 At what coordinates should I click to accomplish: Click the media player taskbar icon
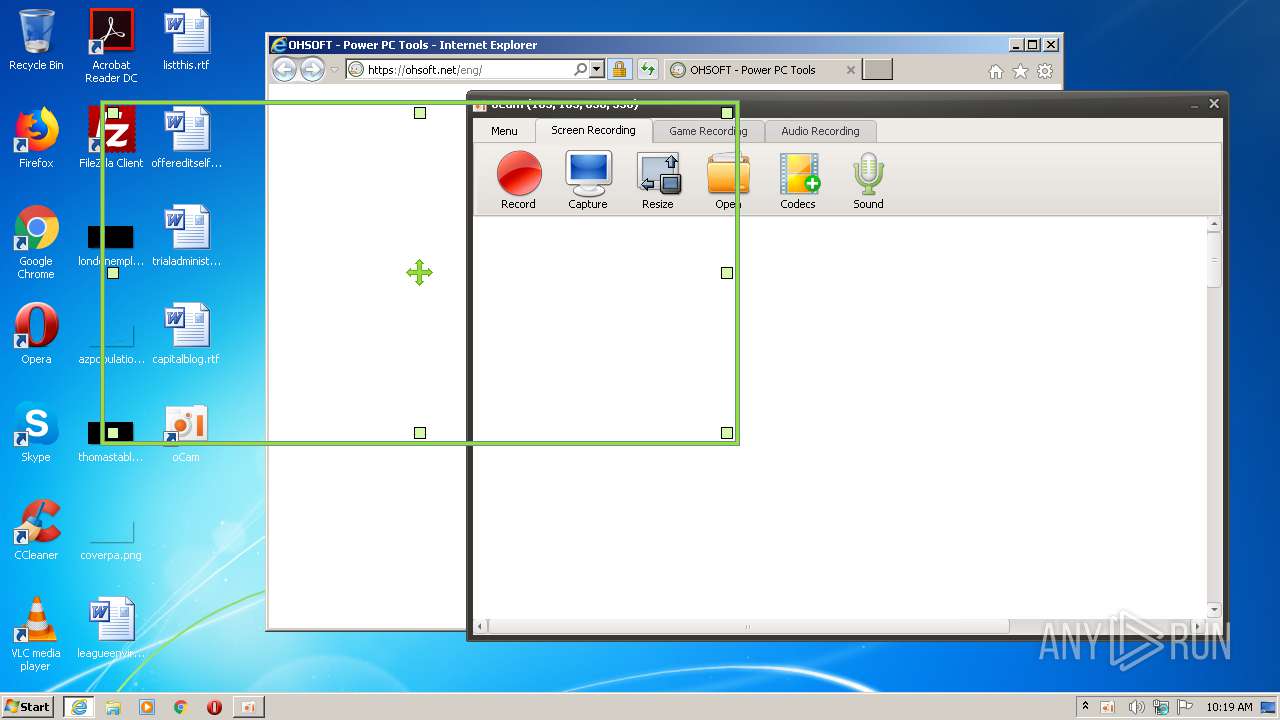point(147,707)
